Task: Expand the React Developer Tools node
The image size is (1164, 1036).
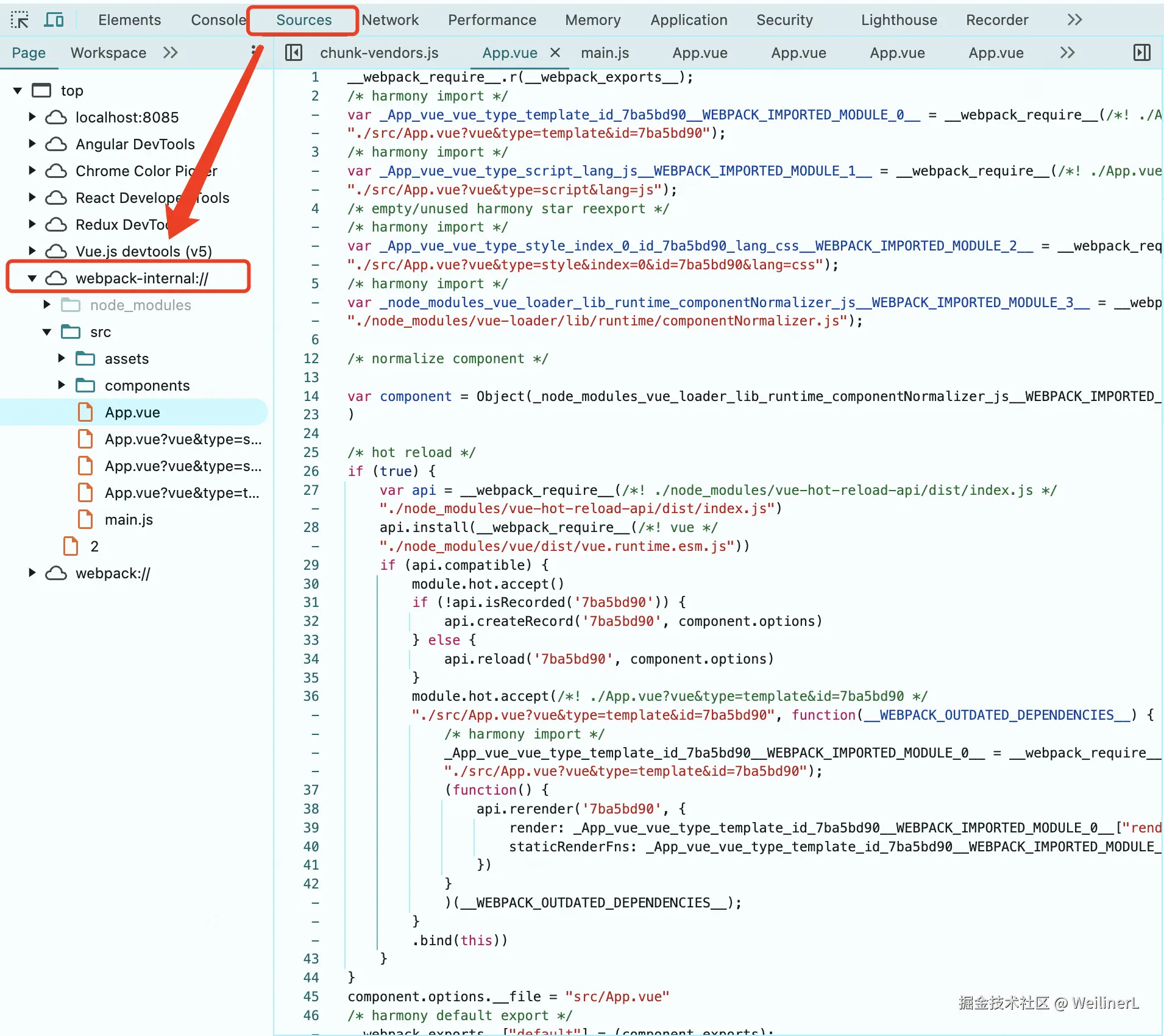Action: pos(32,197)
